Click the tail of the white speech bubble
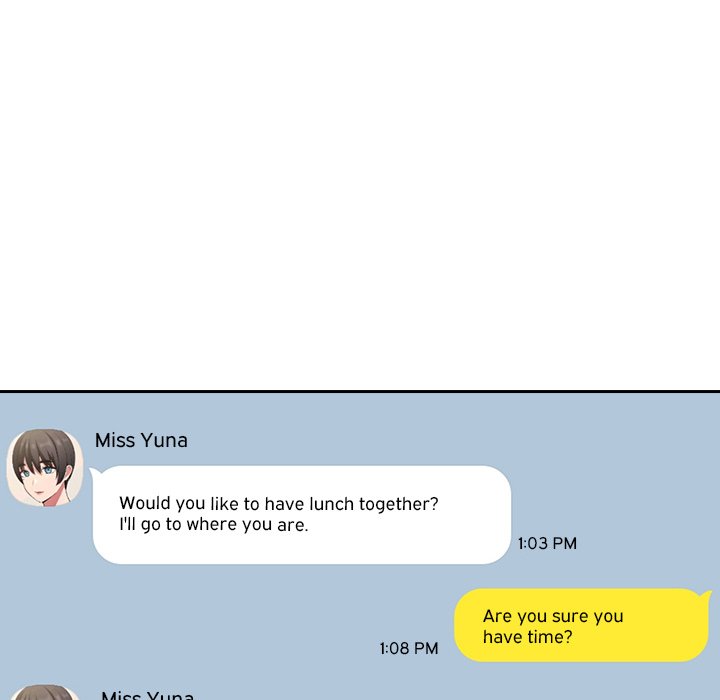The image size is (720, 700). click(x=96, y=473)
